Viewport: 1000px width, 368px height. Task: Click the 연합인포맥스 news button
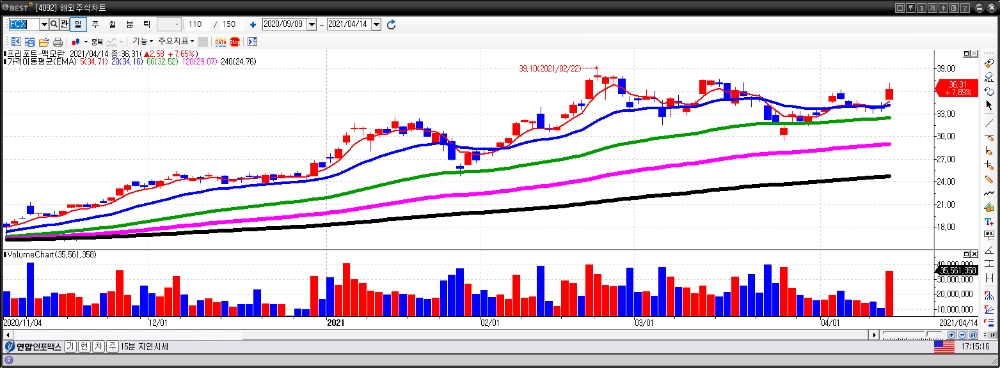(x=34, y=347)
